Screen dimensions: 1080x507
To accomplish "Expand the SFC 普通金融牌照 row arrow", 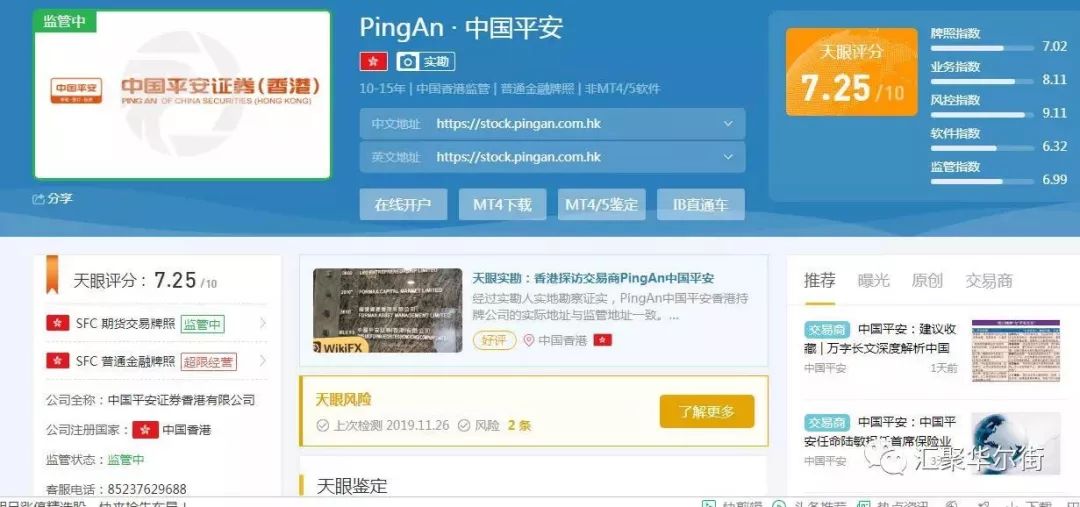I will [262, 360].
